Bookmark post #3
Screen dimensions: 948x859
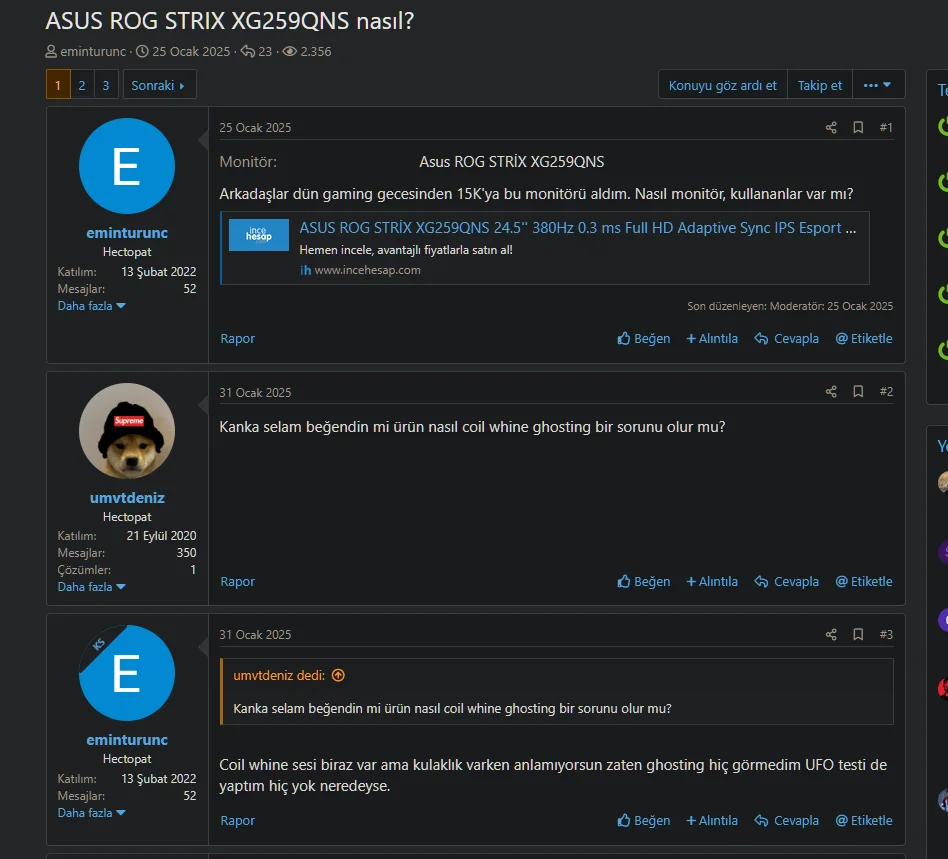(x=858, y=634)
